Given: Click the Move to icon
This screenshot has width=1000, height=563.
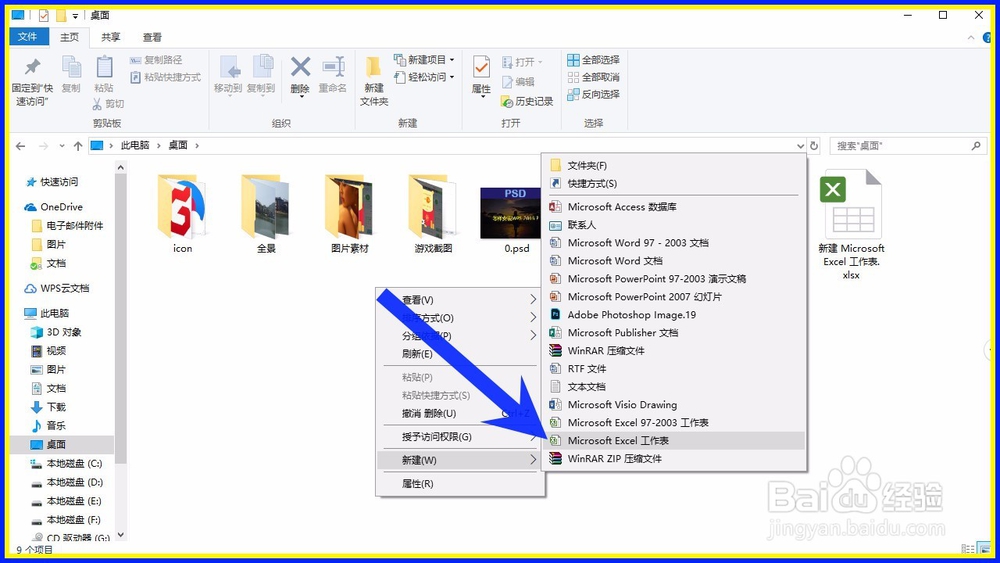Looking at the screenshot, I should coord(228,68).
